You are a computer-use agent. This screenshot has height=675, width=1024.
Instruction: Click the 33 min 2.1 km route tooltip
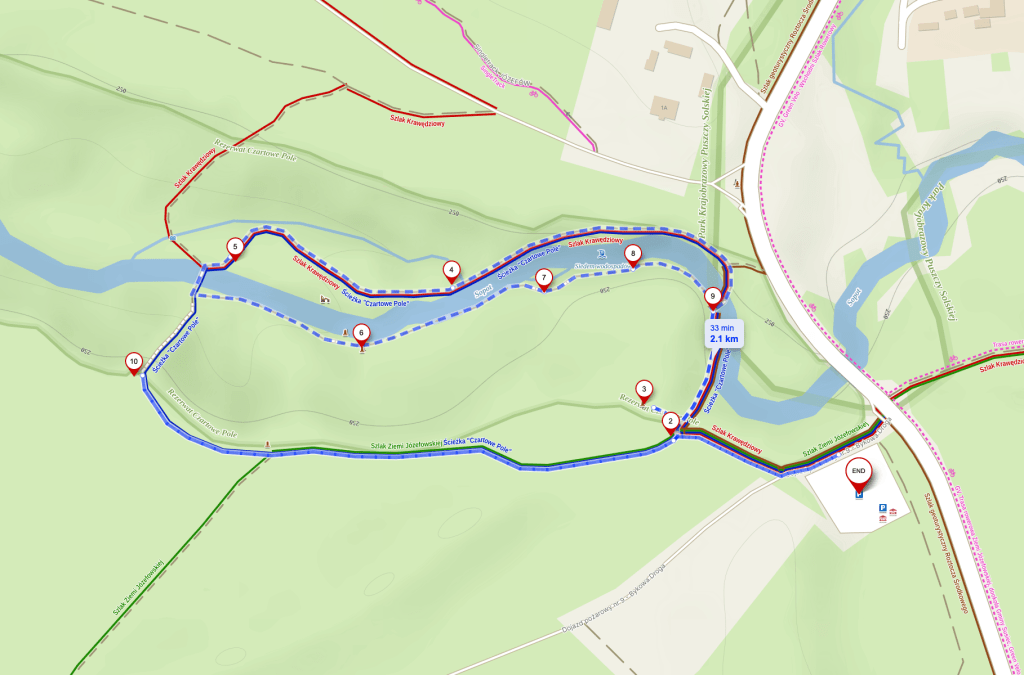tap(724, 334)
